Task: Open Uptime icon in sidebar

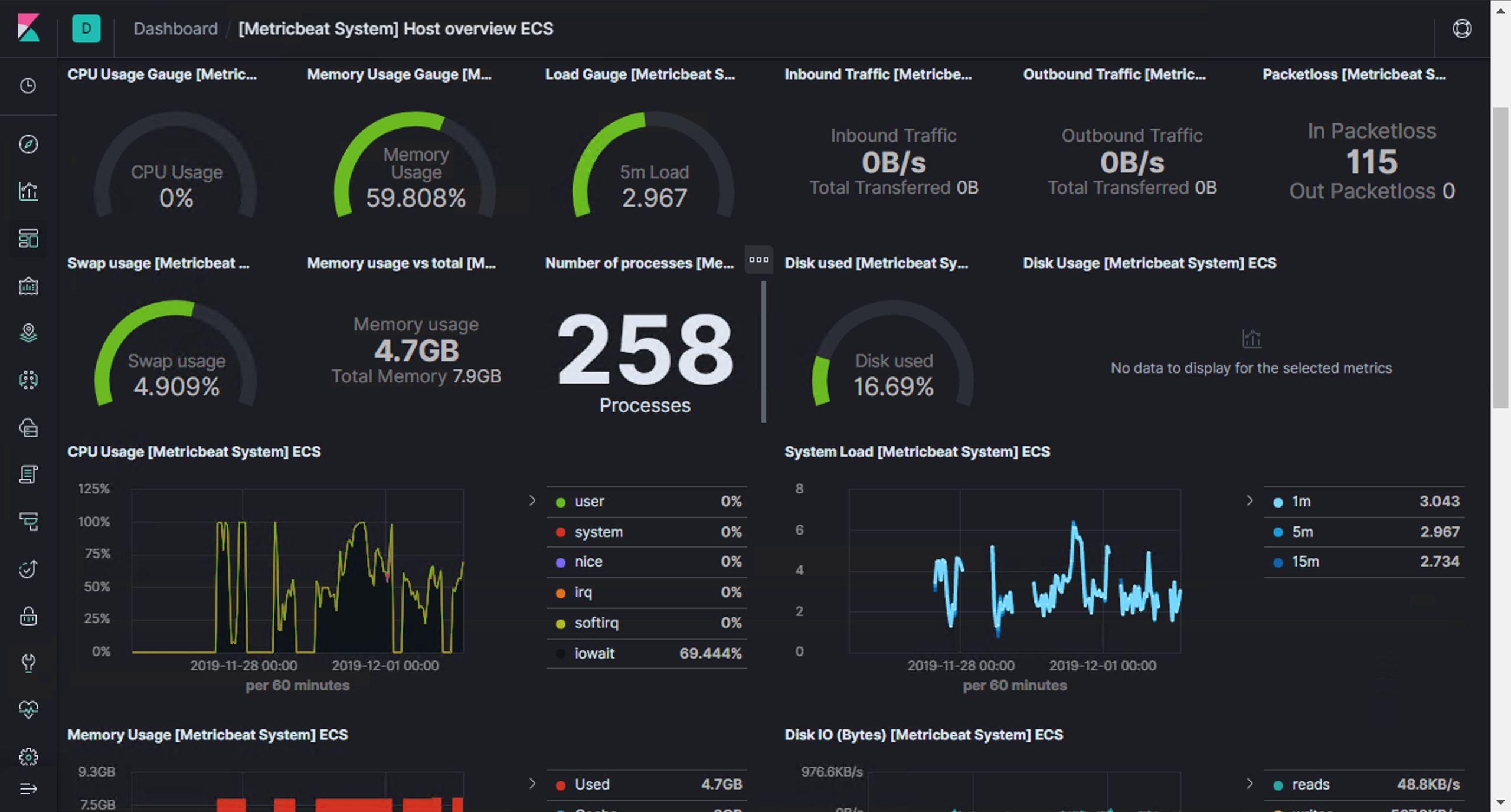Action: tap(28, 569)
